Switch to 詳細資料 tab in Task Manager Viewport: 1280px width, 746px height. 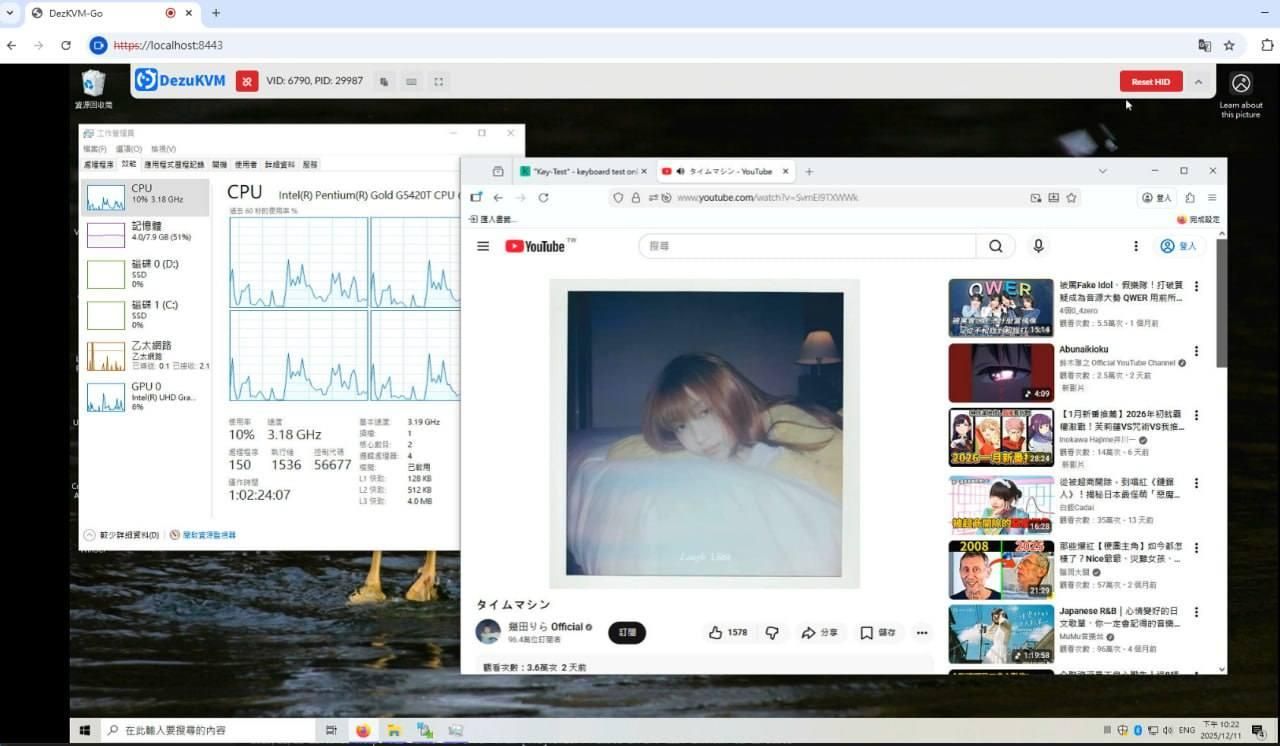(x=280, y=164)
